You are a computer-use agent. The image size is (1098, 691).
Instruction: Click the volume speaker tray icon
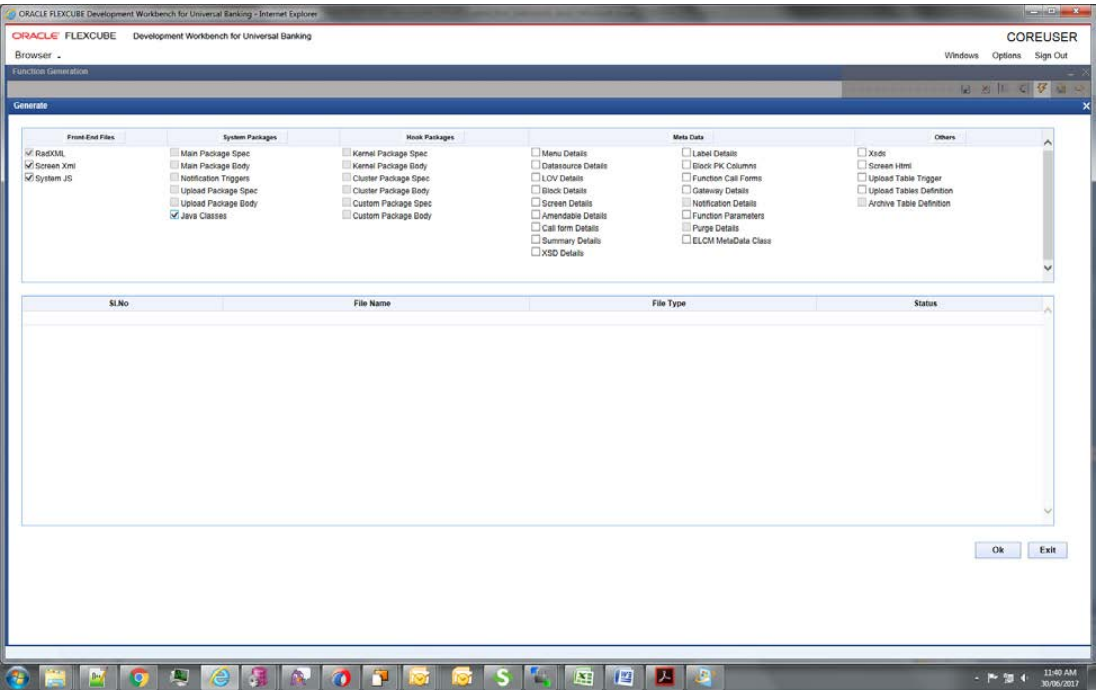1024,678
